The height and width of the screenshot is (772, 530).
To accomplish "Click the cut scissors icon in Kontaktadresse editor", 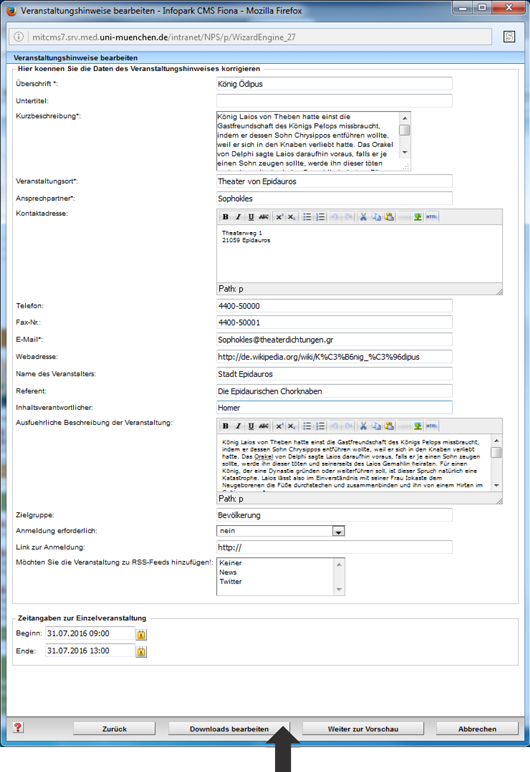I will tap(364, 217).
